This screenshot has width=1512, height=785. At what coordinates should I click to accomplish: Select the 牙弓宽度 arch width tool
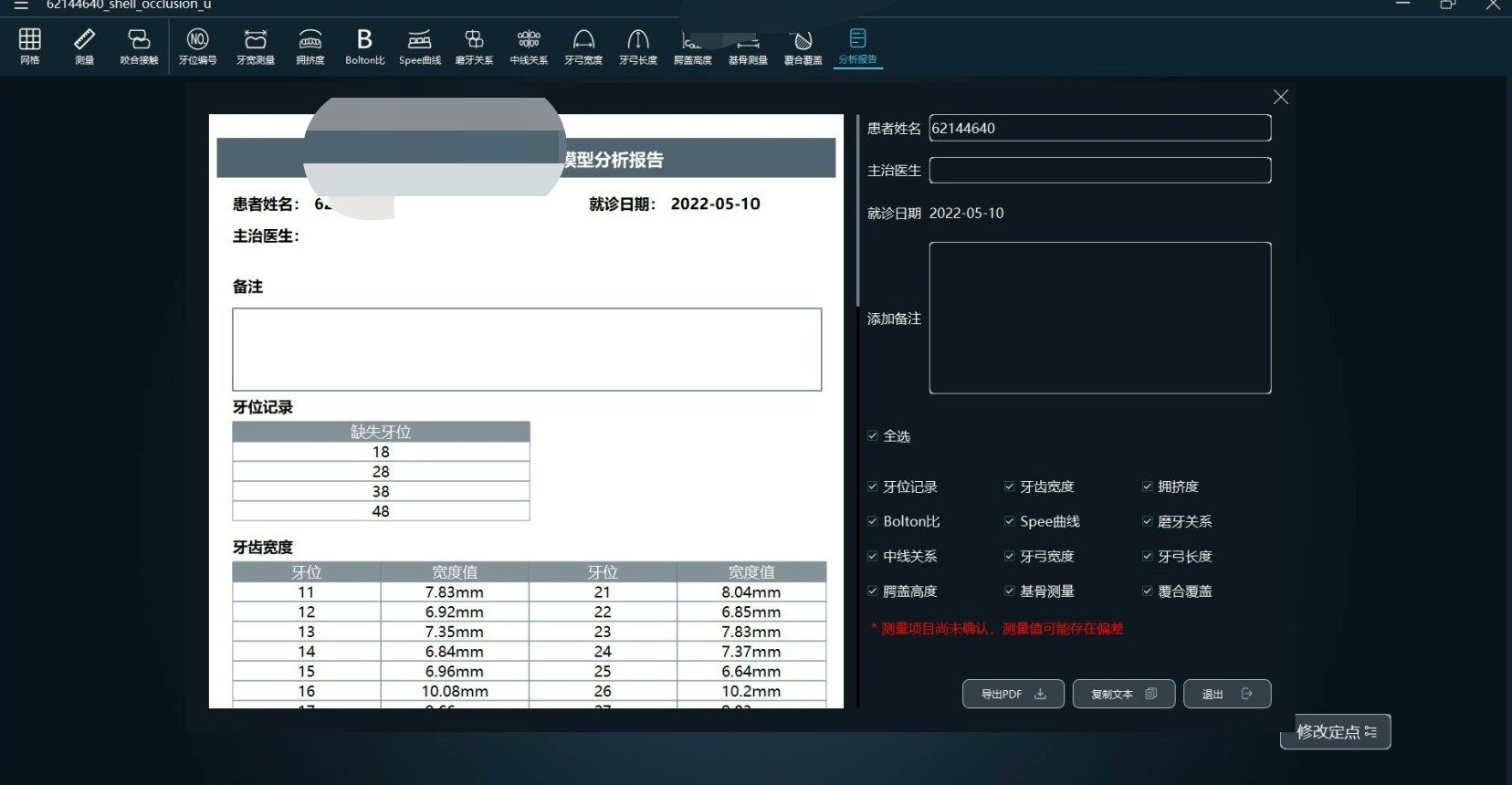tap(583, 45)
